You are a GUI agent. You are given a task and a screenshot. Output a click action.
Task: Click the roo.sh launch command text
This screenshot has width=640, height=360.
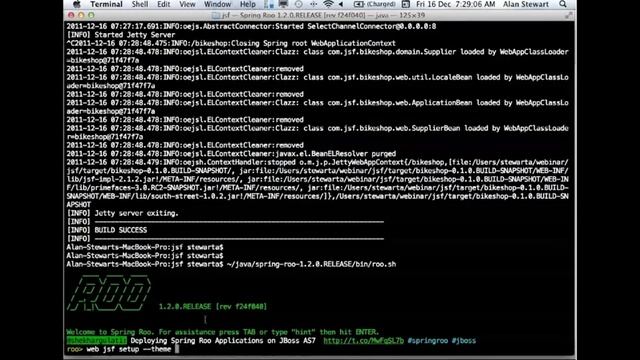(311, 264)
